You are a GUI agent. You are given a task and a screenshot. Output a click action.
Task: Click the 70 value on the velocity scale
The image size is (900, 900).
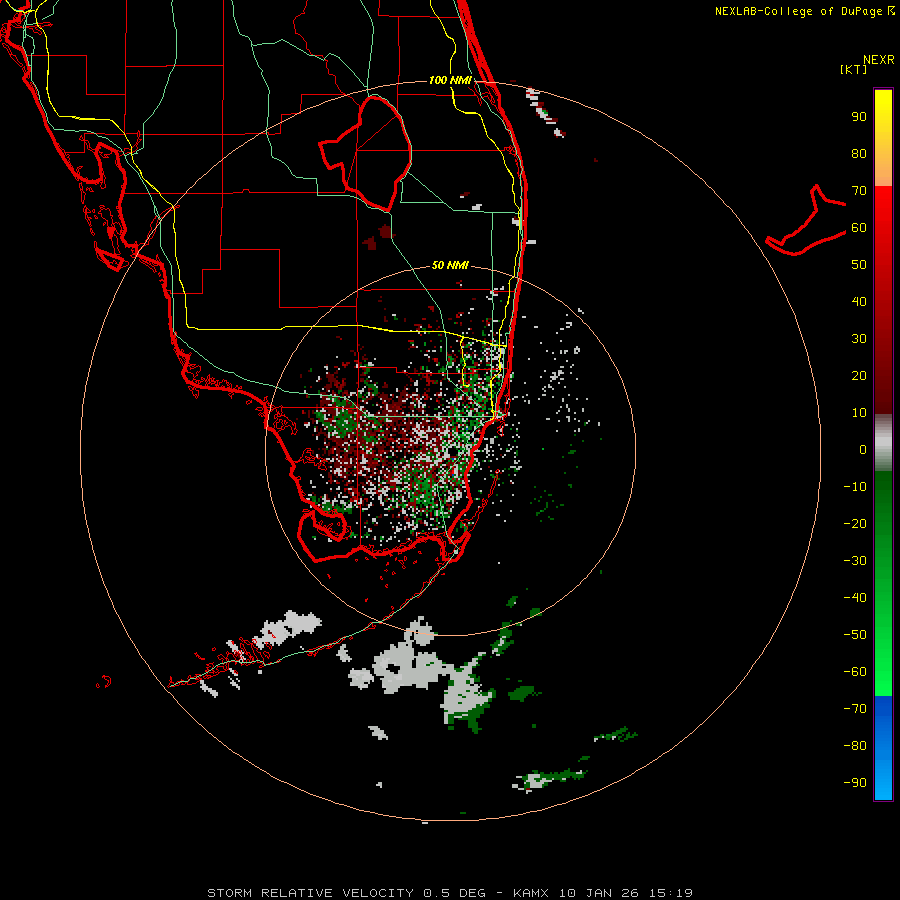[859, 191]
